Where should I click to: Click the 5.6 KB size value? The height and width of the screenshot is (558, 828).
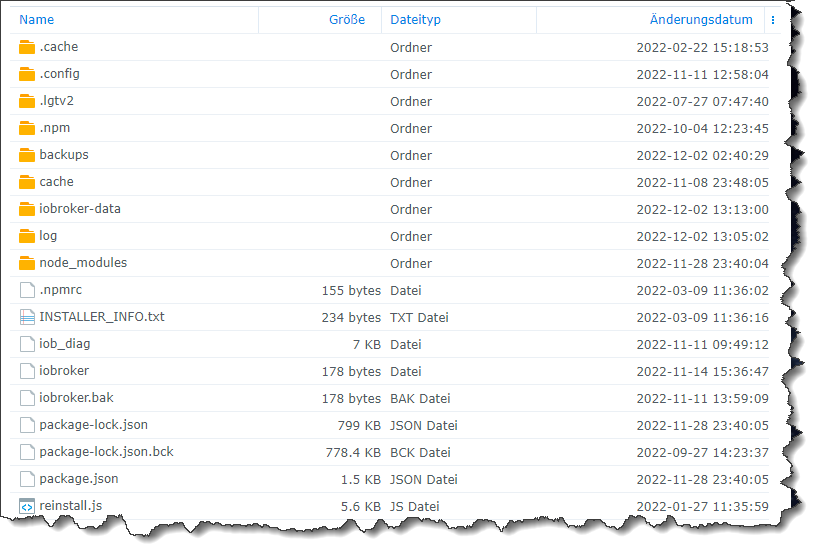361,507
